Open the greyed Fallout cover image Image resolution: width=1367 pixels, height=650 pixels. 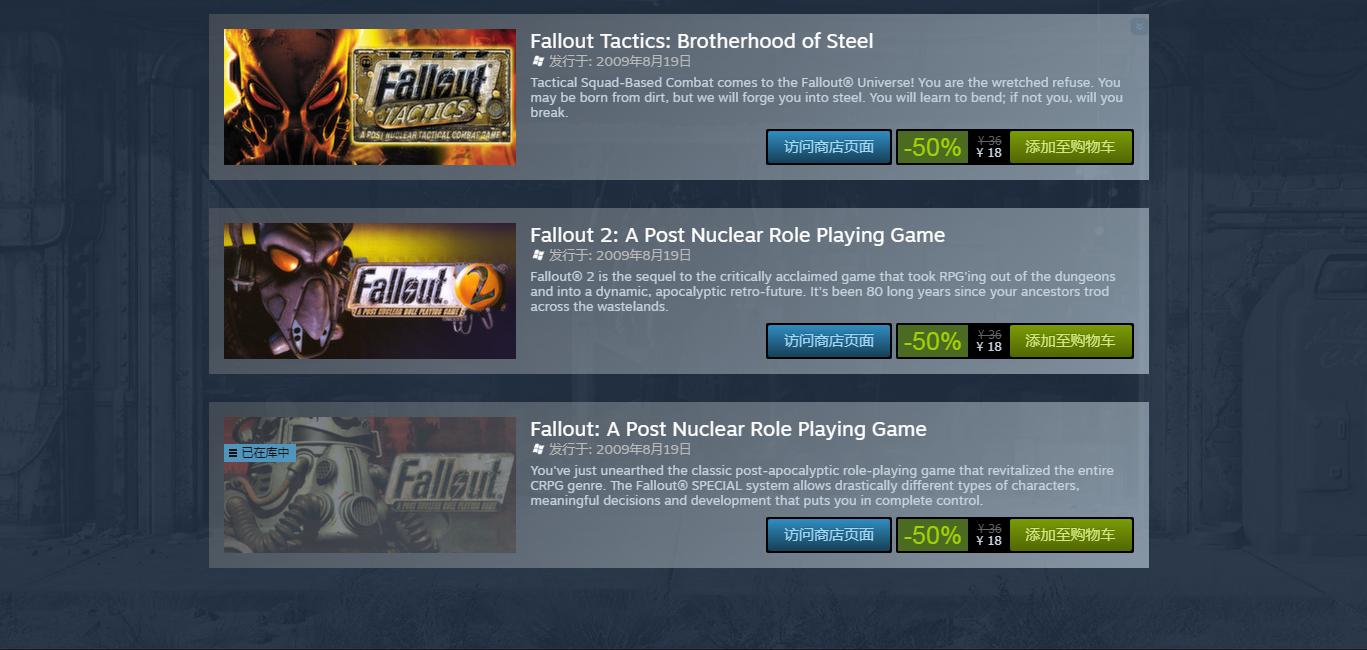370,485
